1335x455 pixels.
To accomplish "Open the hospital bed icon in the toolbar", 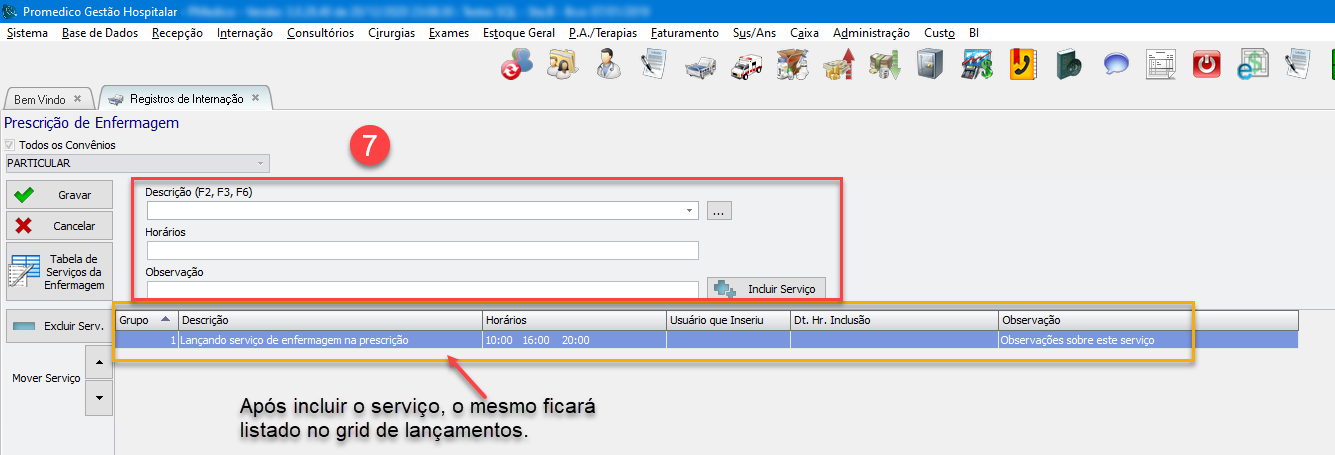I will 699,65.
